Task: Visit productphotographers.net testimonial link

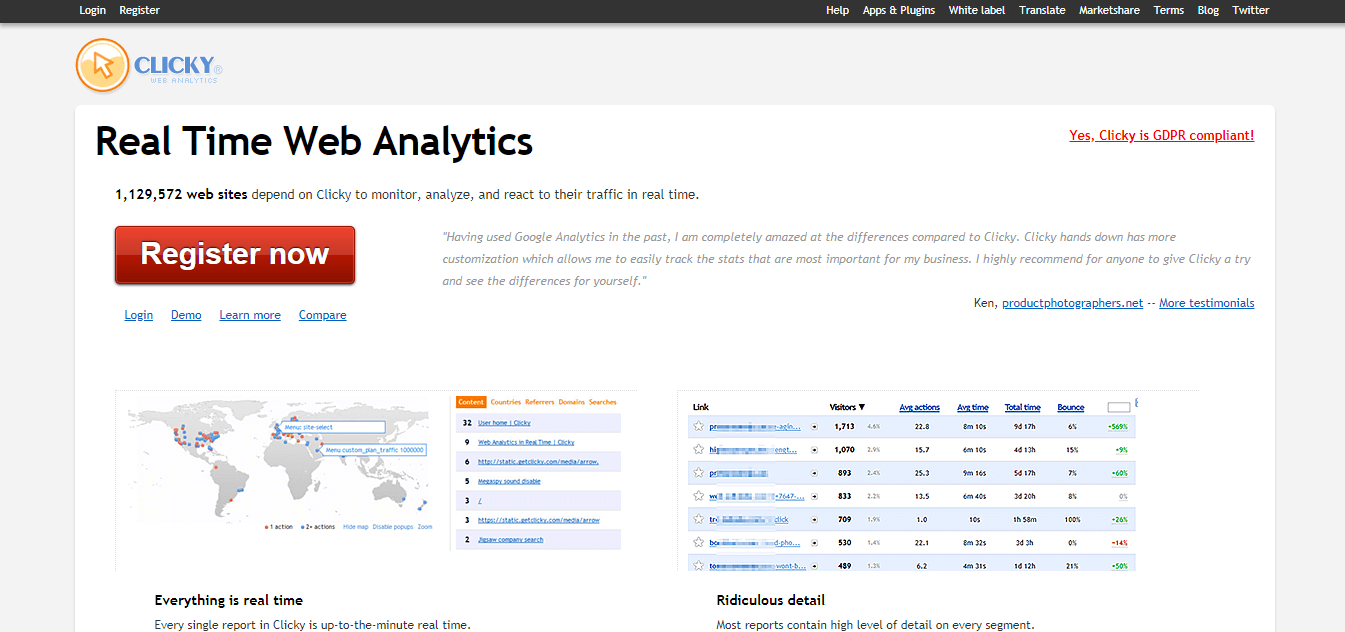Action: 1072,303
